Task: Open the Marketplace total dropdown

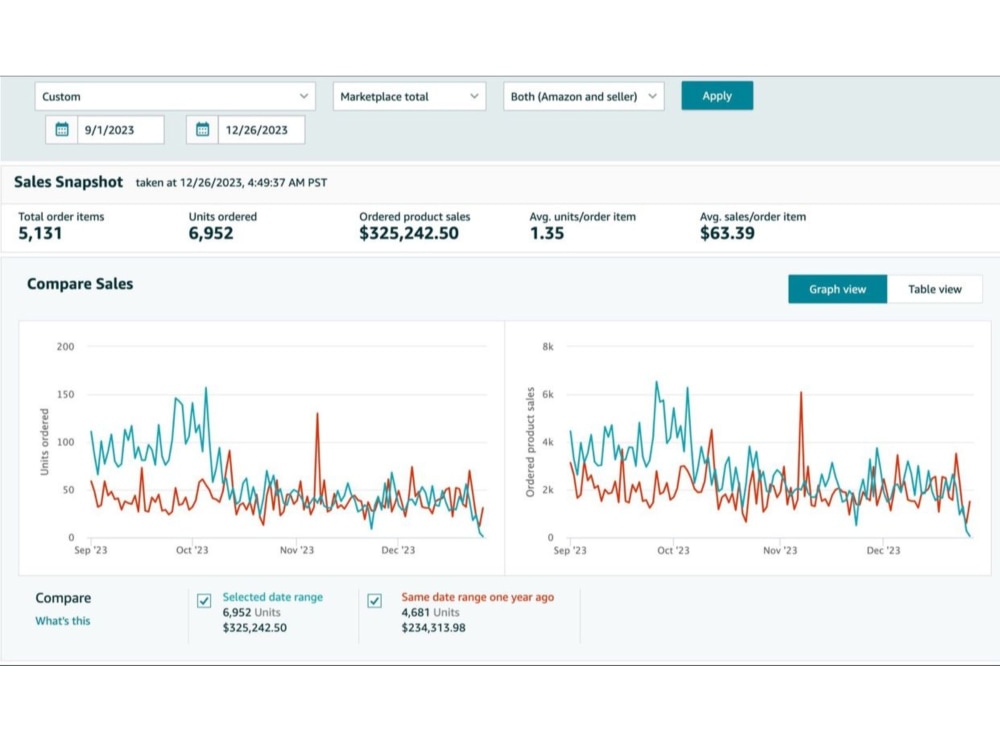Action: coord(409,96)
